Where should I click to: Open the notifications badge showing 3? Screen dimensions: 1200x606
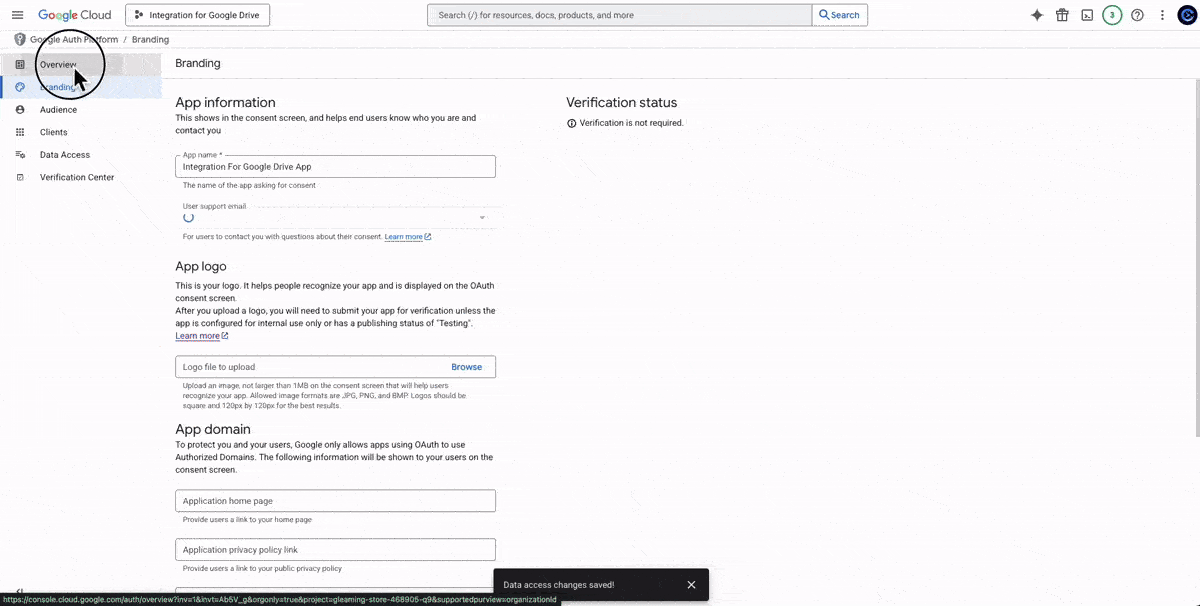coord(1112,15)
